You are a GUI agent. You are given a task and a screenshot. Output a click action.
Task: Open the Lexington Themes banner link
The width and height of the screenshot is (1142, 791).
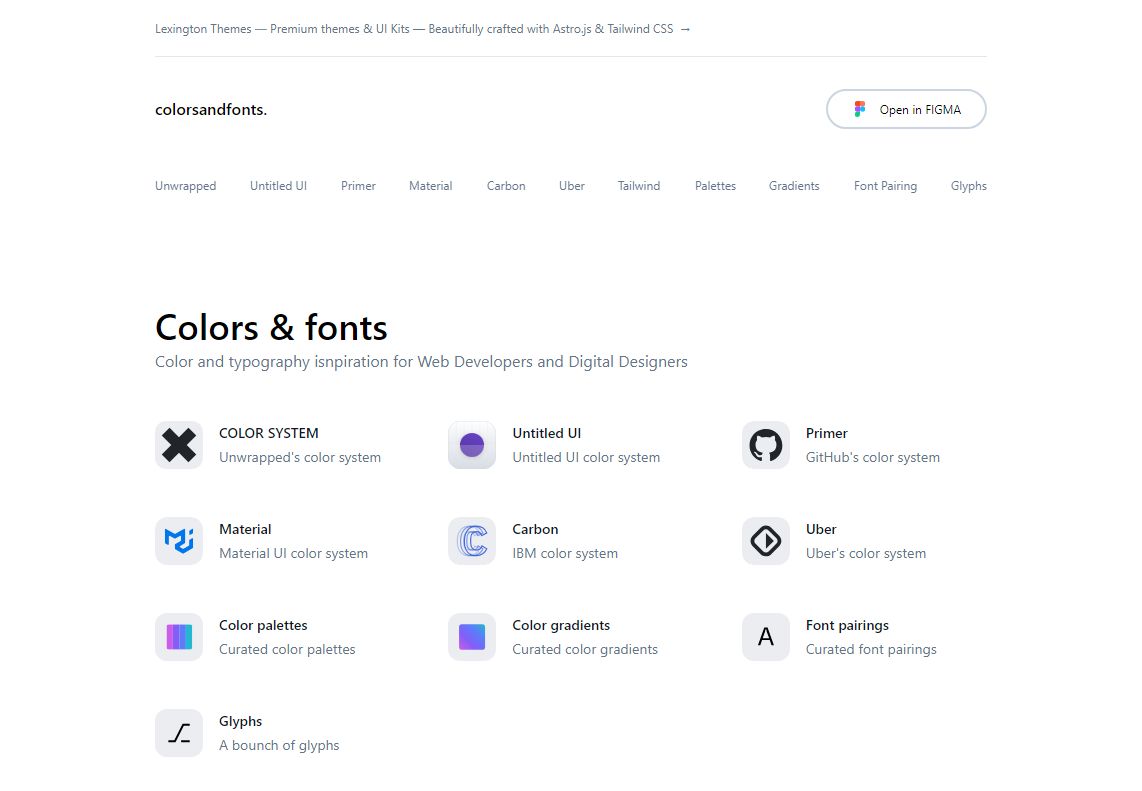[x=422, y=29]
